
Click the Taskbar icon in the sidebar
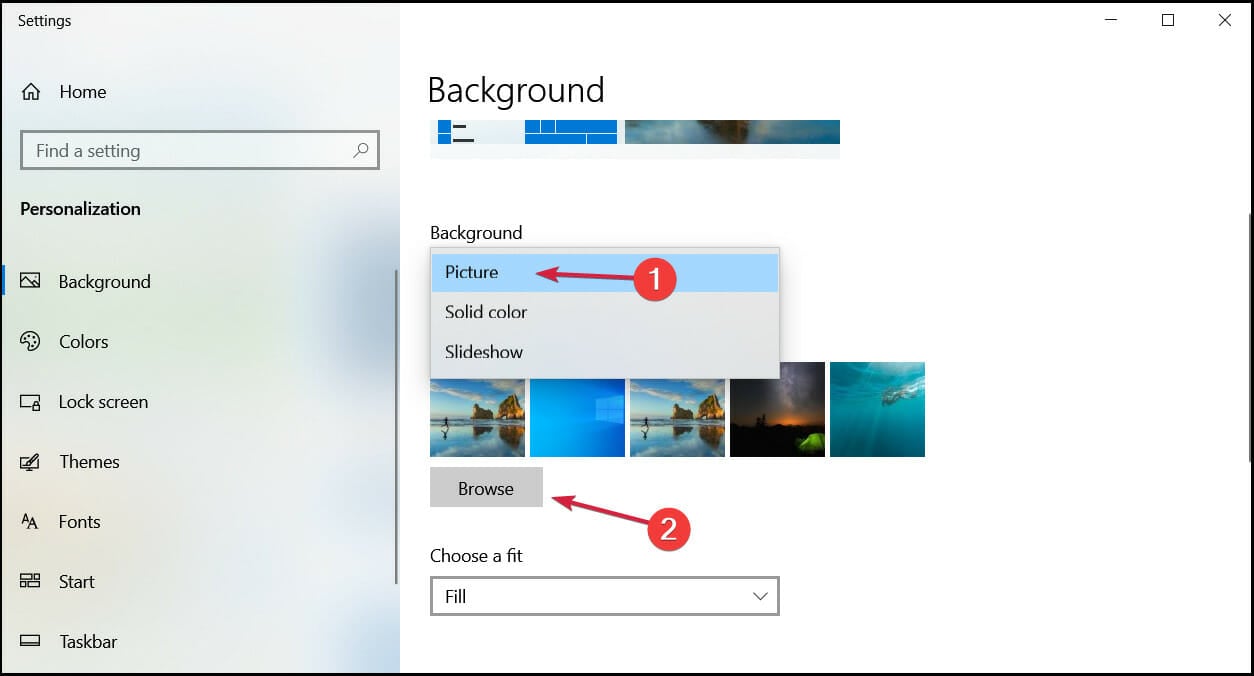[x=30, y=641]
